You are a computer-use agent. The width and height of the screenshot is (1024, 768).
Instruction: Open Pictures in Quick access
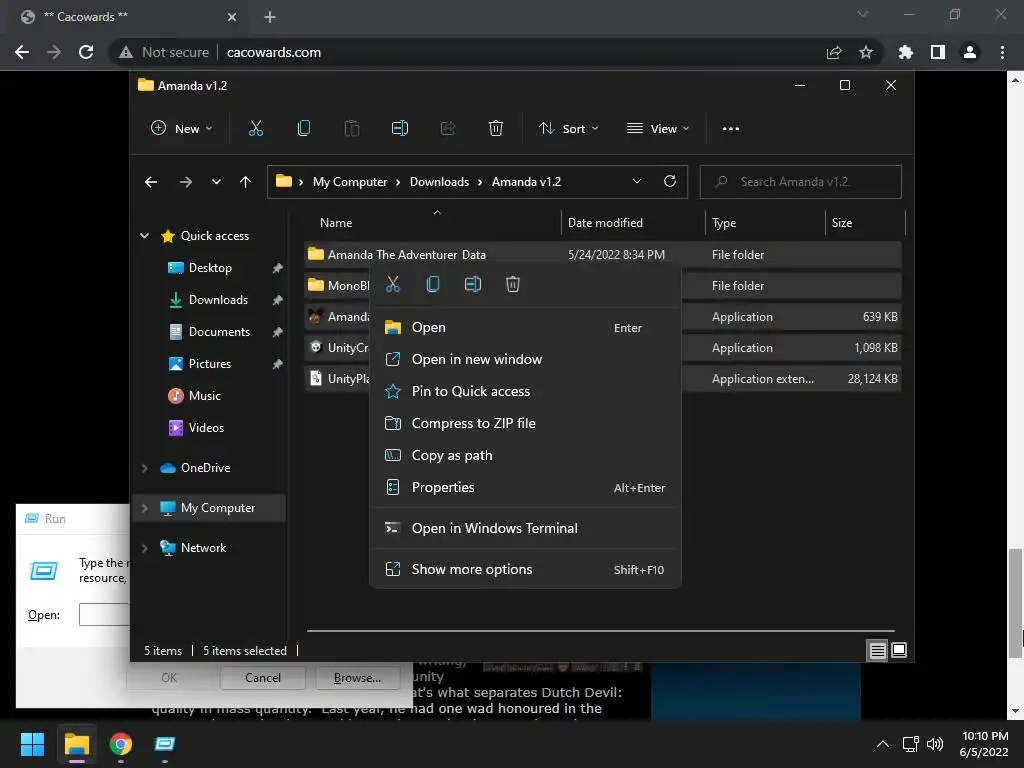210,364
